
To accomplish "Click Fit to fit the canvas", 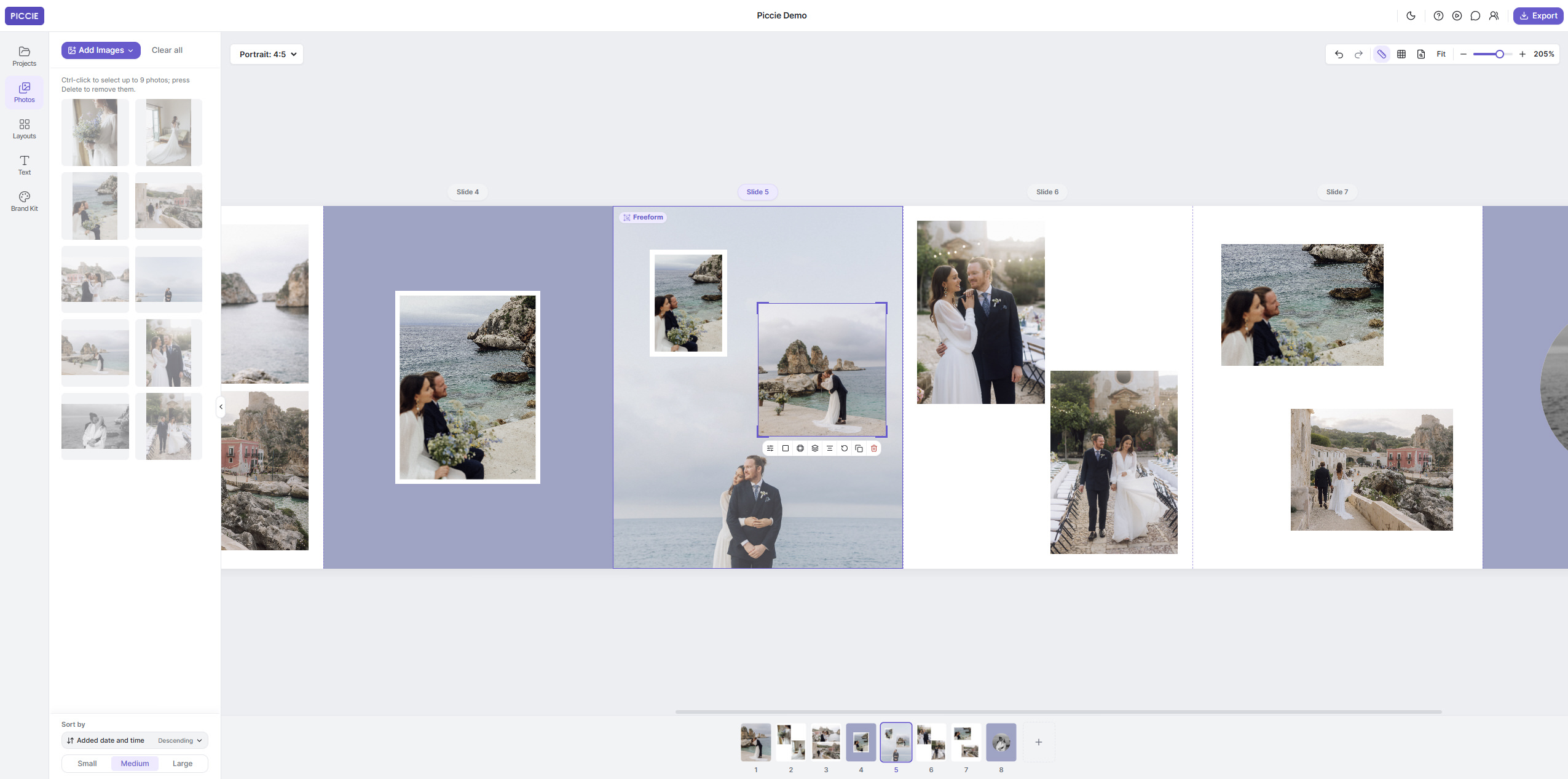I will pos(1441,54).
